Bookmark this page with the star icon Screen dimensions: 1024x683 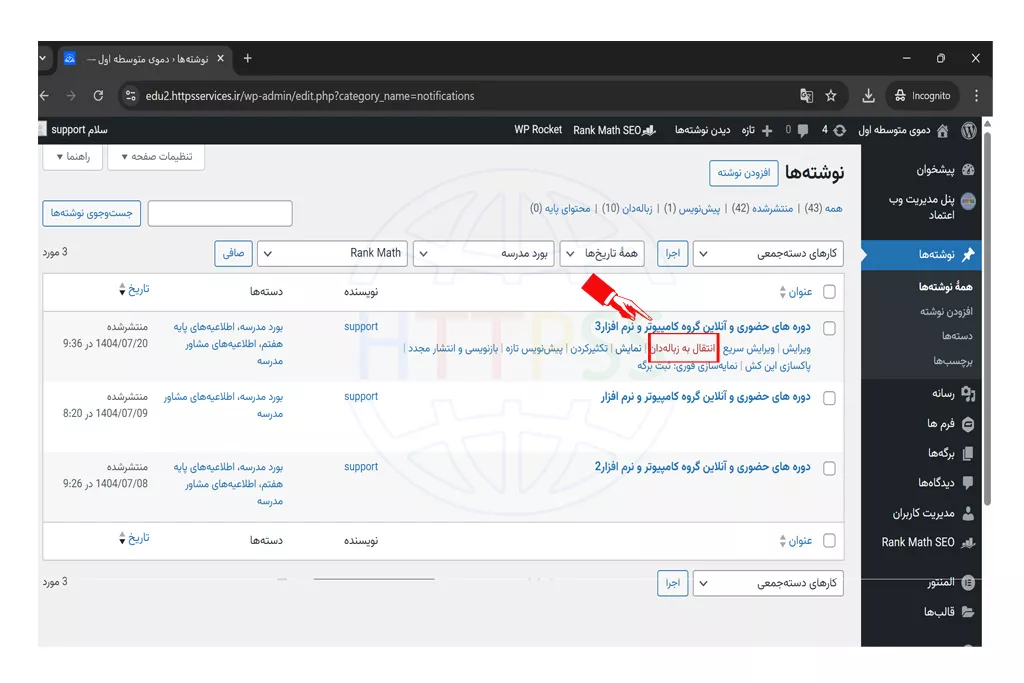click(x=831, y=96)
